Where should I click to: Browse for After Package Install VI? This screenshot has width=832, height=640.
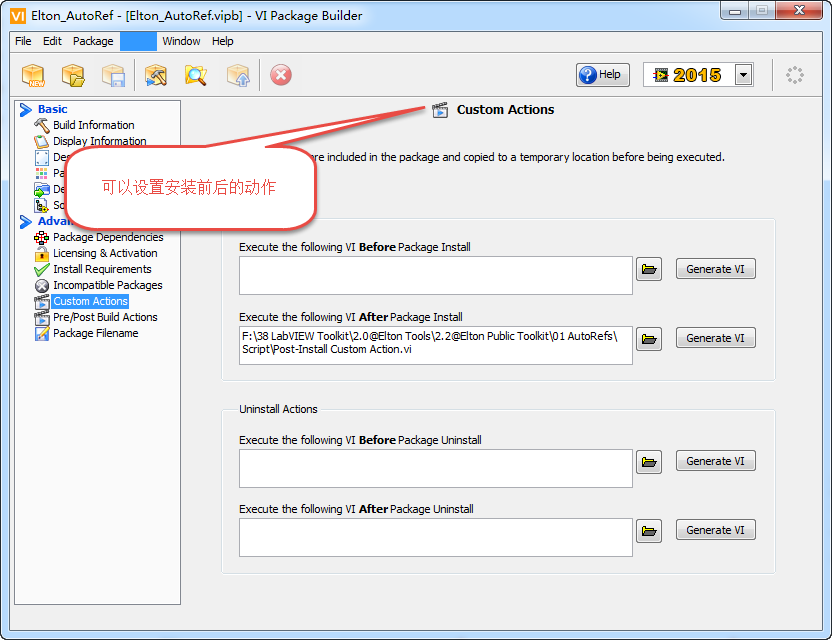pos(649,339)
